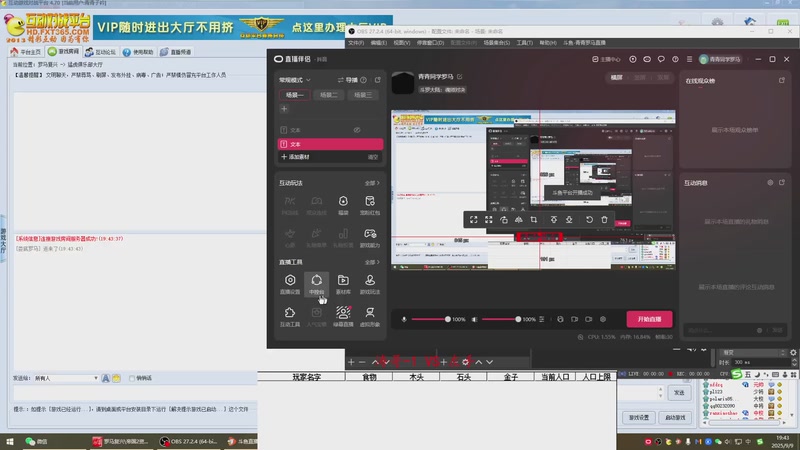Open the 素材库 tool
The height and width of the screenshot is (450, 800).
343,284
